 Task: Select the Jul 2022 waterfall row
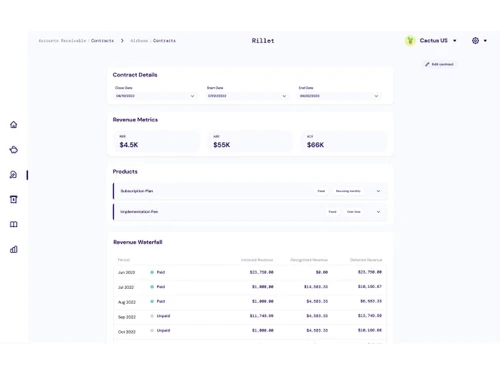pos(250,287)
